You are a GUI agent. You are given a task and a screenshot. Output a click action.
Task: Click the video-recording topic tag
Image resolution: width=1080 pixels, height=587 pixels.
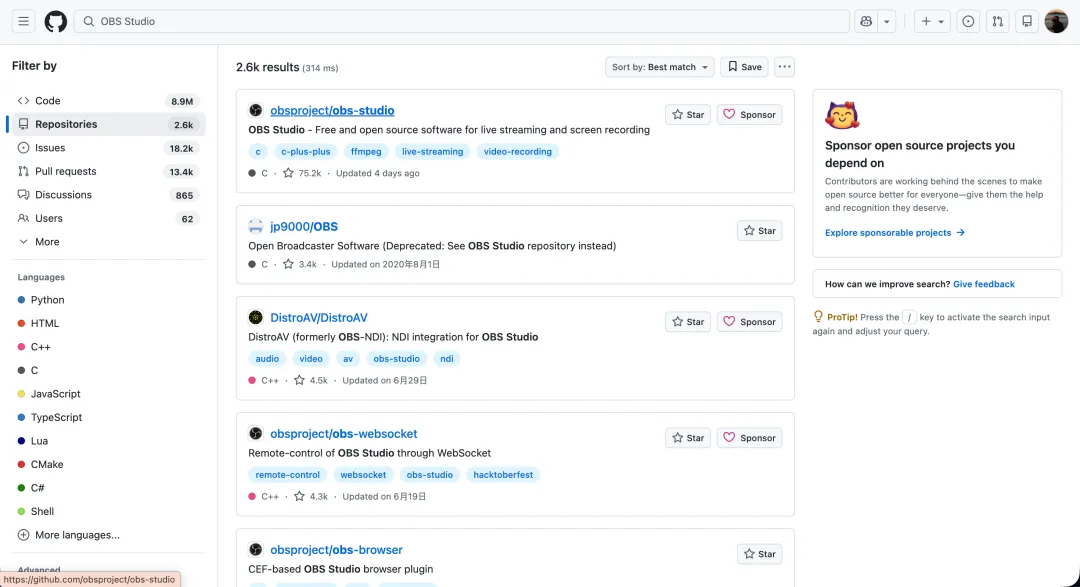pyautogui.click(x=517, y=152)
